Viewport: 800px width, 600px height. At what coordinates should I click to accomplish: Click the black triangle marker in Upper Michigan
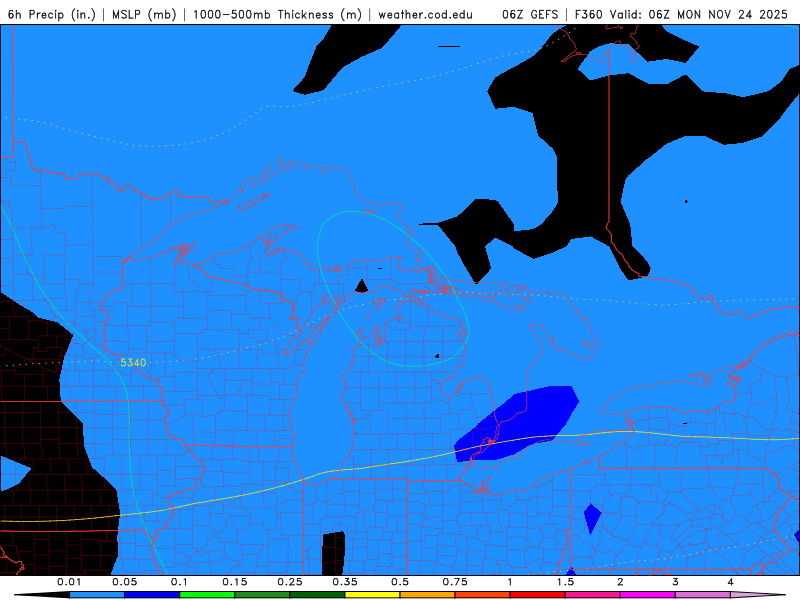361,287
